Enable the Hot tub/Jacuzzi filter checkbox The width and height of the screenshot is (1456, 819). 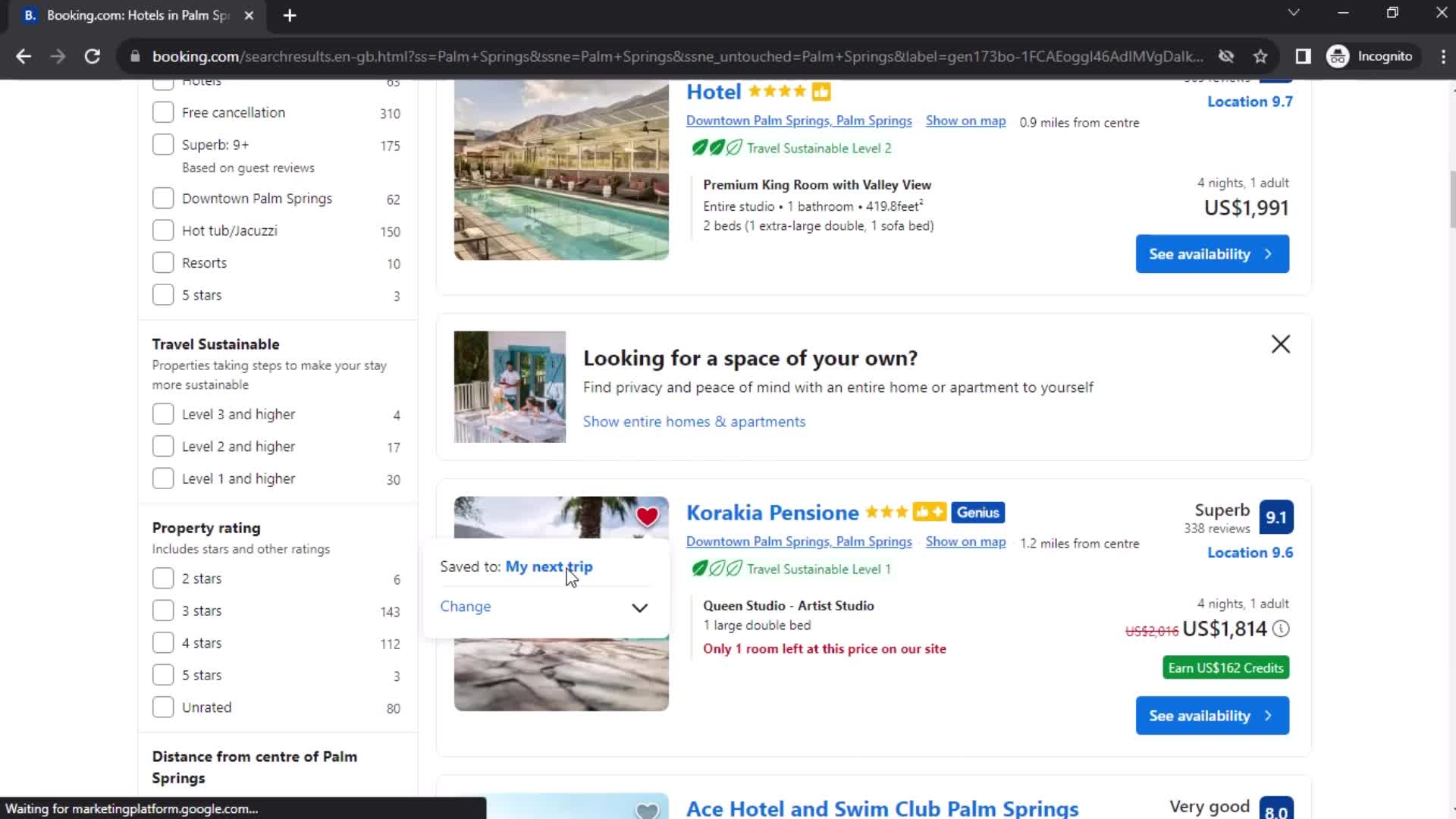[163, 231]
